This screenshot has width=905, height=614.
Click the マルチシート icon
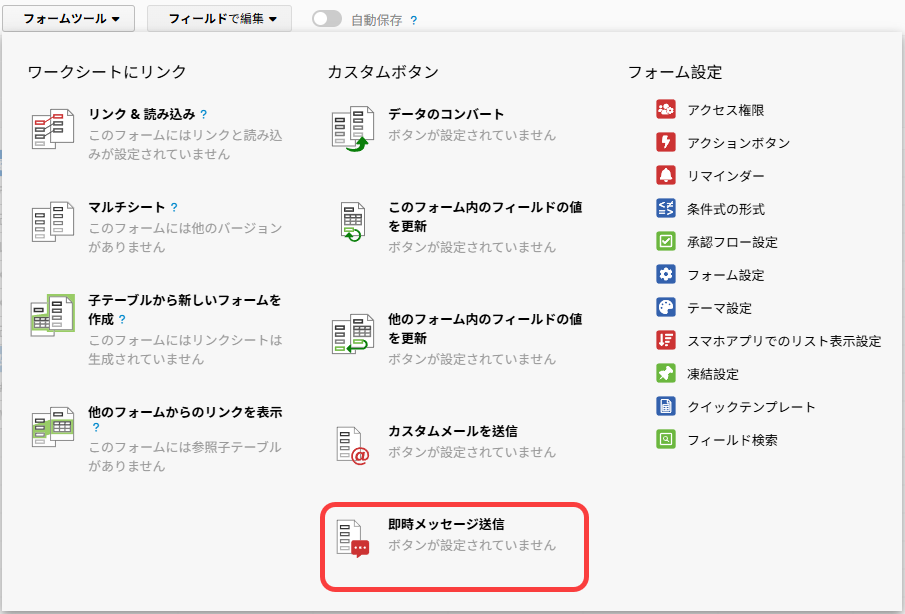pyautogui.click(x=53, y=222)
